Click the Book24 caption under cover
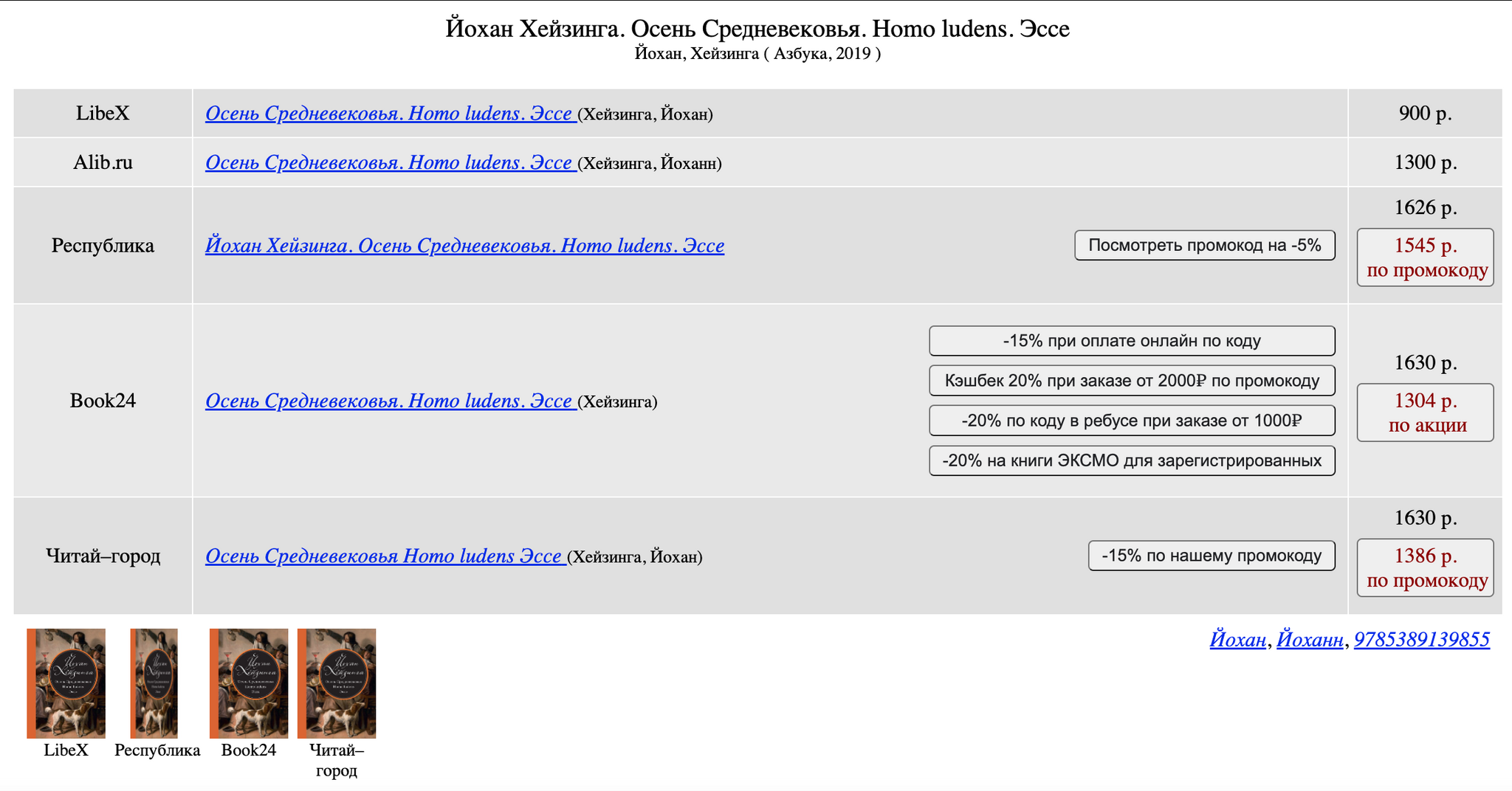Image resolution: width=1512 pixels, height=791 pixels. 249,750
